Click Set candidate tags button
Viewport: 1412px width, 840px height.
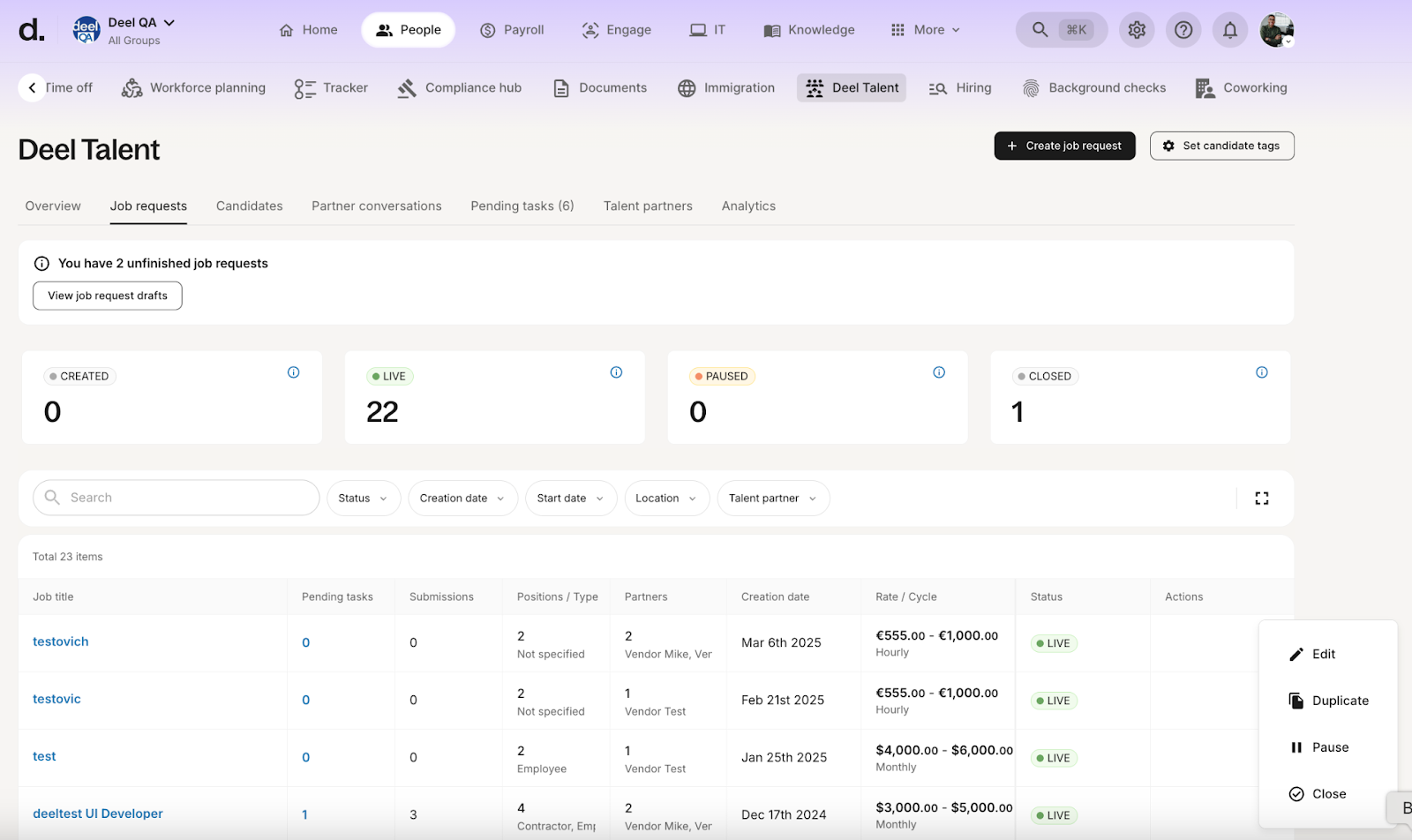[x=1222, y=146]
